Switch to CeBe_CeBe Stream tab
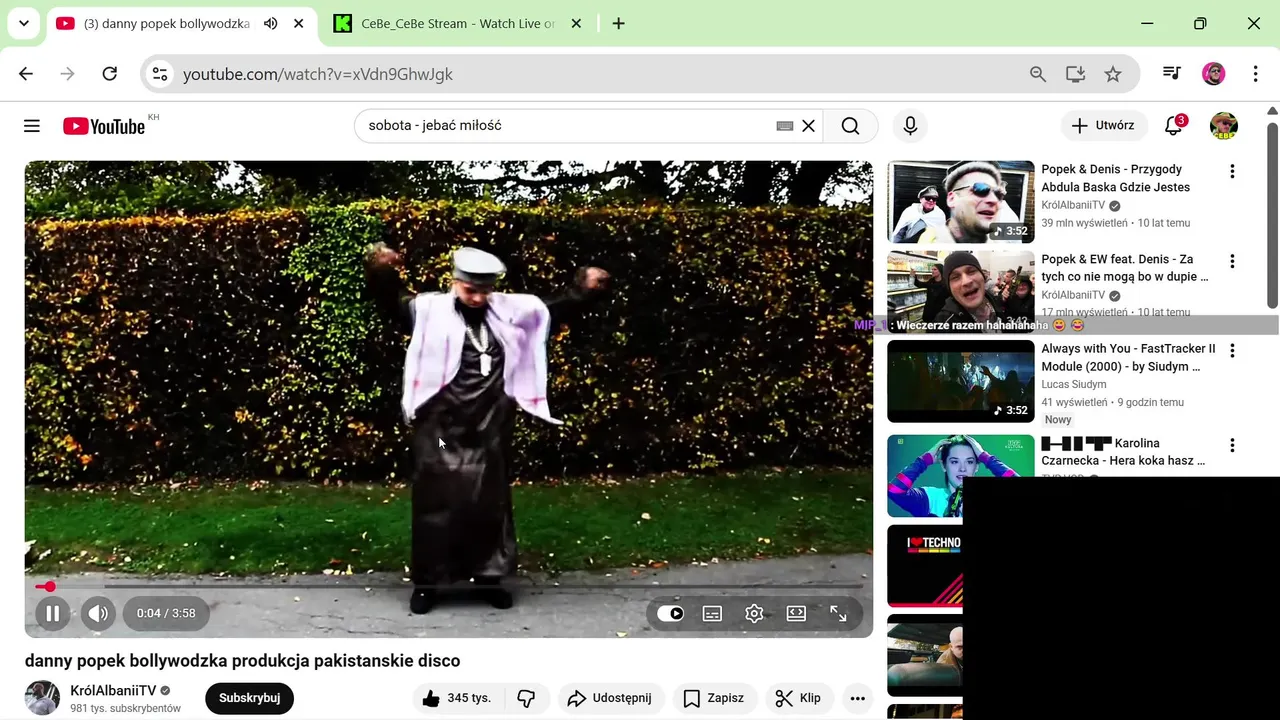Screen dimensions: 1280x720 coord(457,24)
